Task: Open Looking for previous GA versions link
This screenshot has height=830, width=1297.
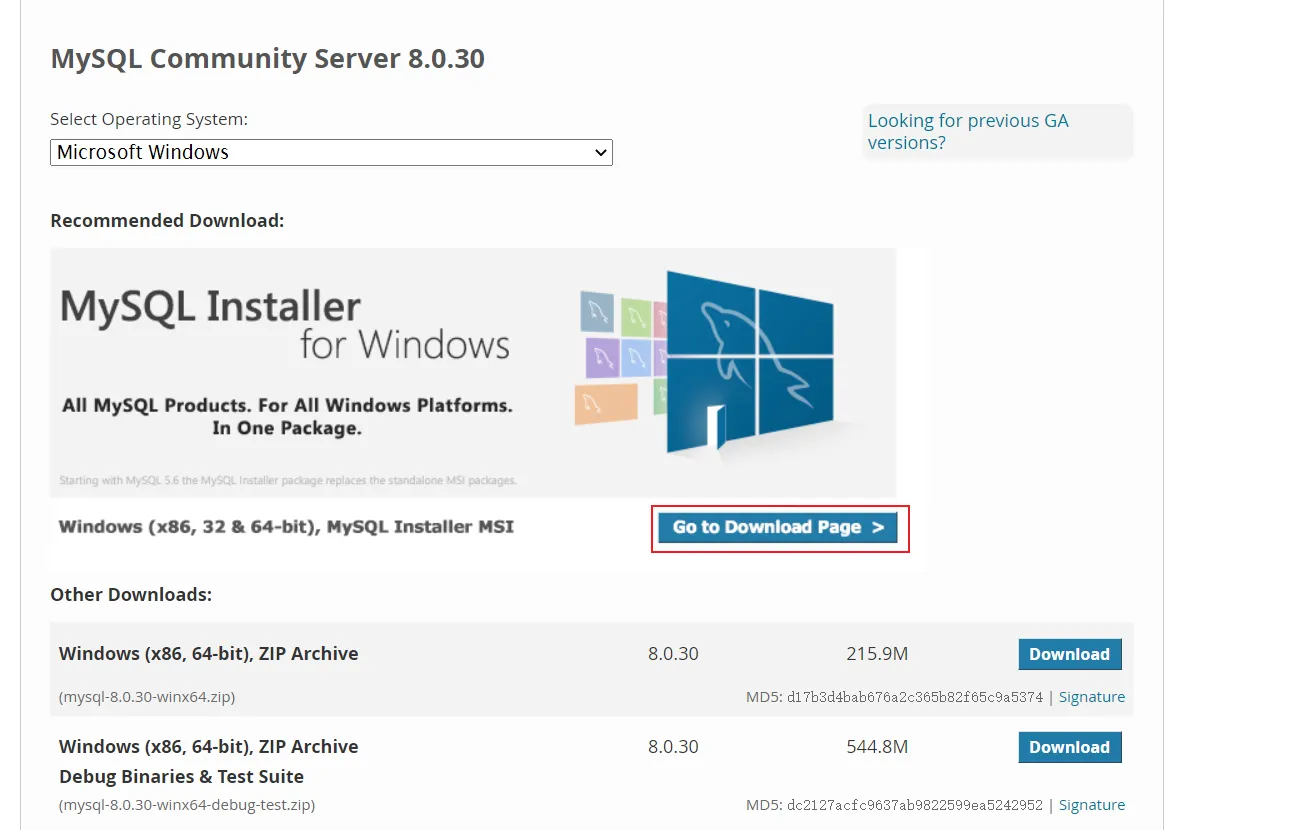Action: pyautogui.click(x=968, y=131)
